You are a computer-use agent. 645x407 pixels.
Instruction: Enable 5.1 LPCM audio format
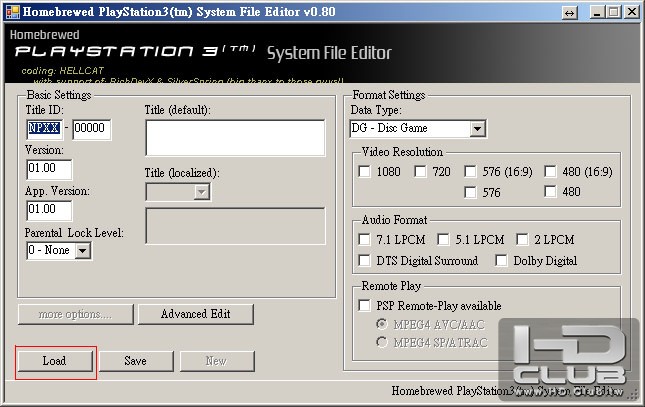(x=443, y=239)
